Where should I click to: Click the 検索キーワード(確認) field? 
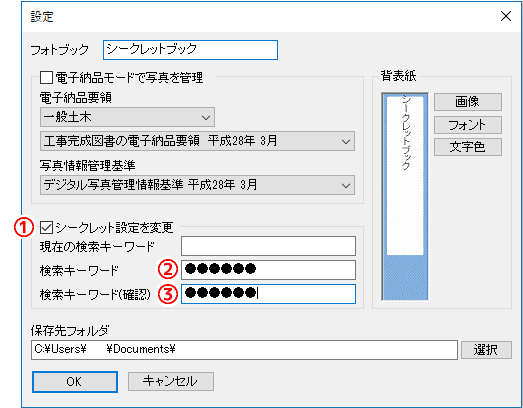[269, 294]
